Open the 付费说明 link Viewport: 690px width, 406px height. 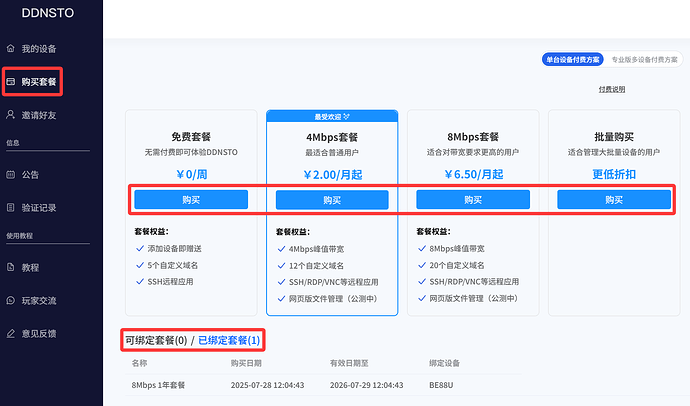click(x=611, y=90)
